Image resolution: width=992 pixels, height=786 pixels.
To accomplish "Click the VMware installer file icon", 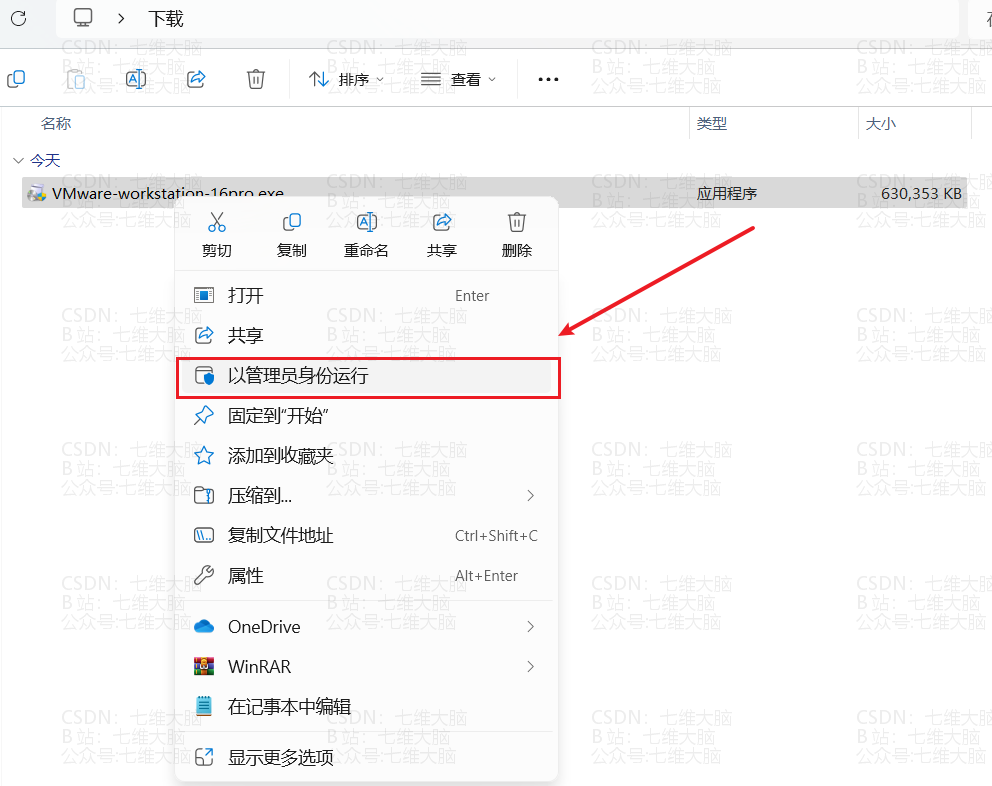I will pos(37,193).
